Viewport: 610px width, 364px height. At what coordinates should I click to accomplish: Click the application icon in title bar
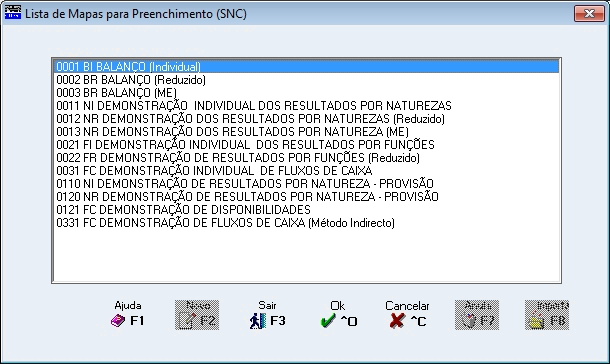click(12, 12)
